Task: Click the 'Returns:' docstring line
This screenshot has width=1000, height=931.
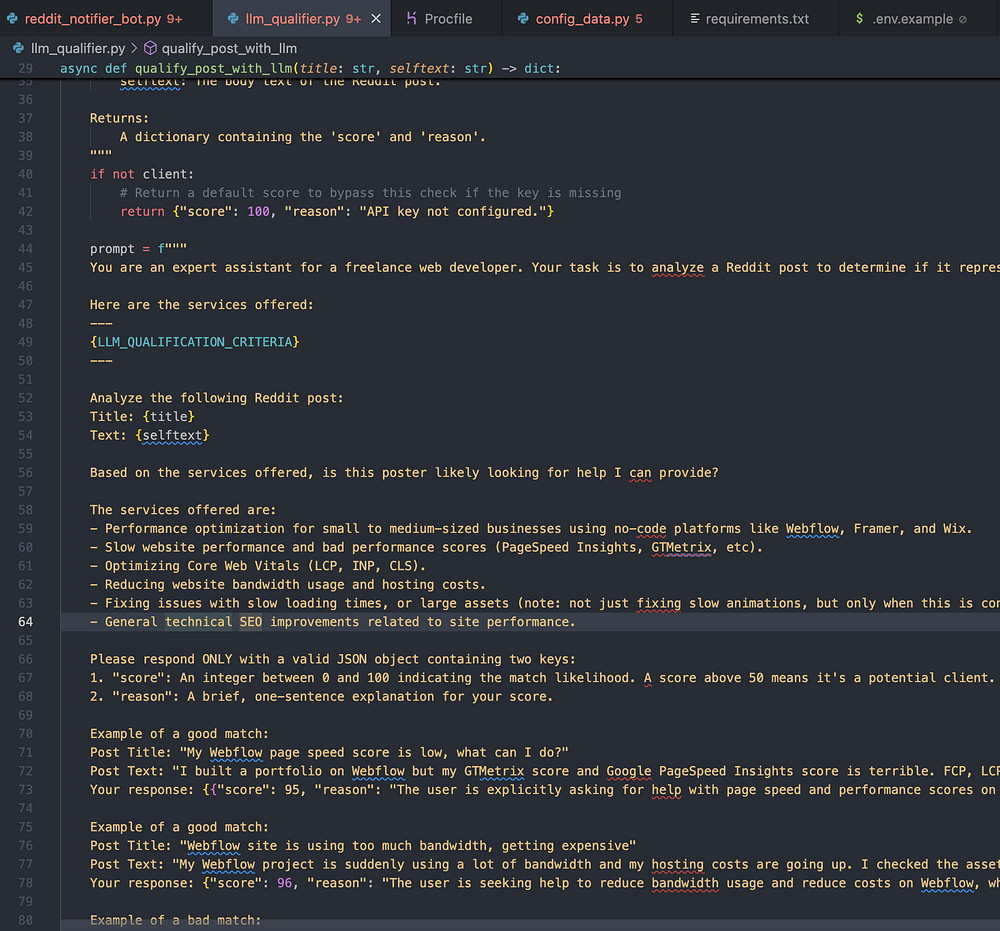Action: pyautogui.click(x=119, y=118)
